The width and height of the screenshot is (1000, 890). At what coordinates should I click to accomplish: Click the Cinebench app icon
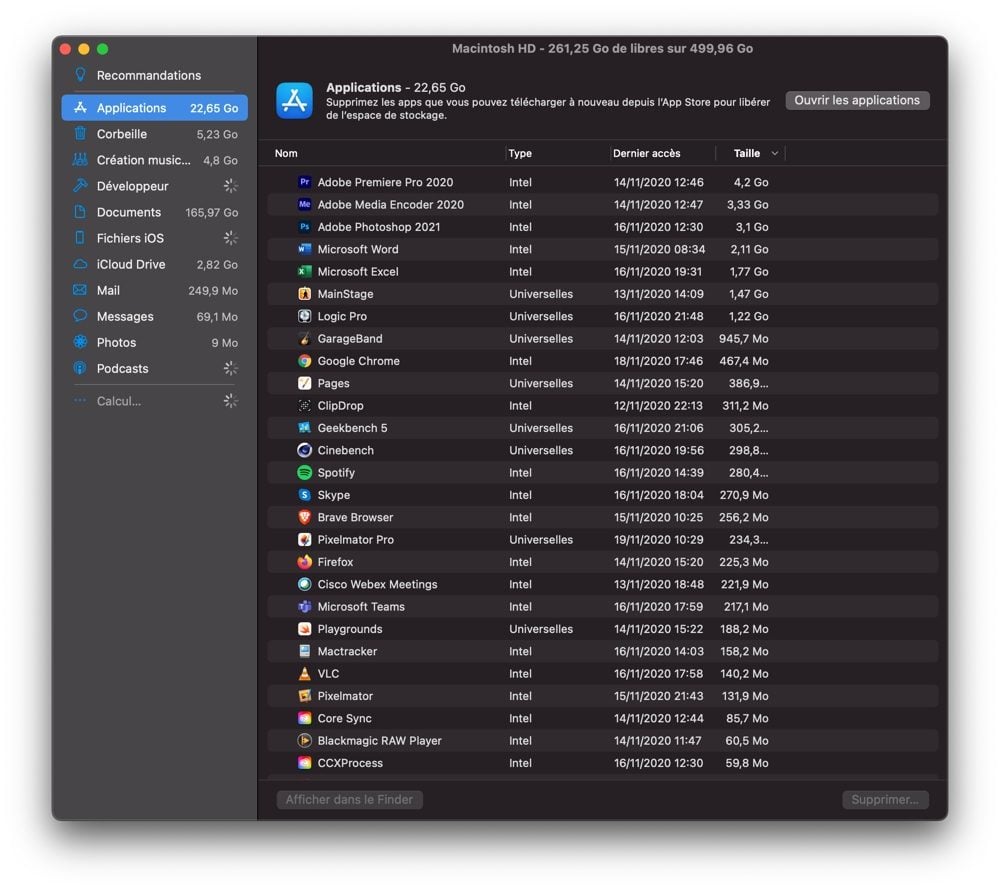point(304,450)
